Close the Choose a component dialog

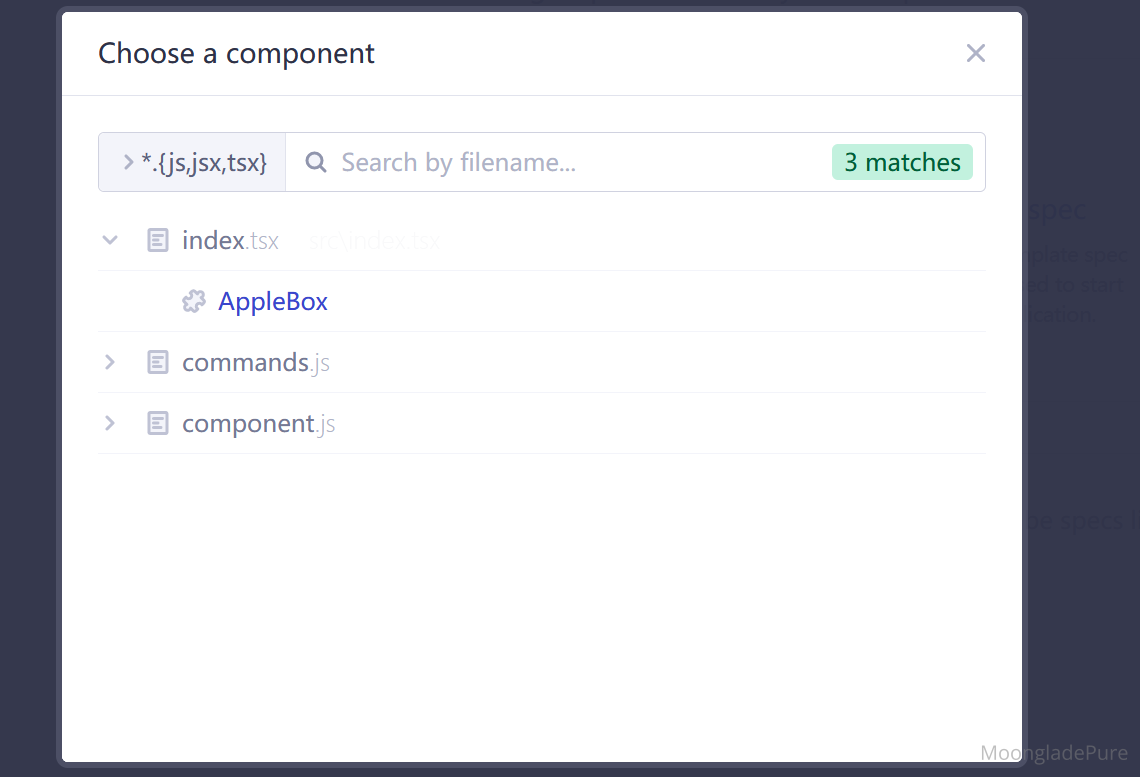[x=976, y=53]
